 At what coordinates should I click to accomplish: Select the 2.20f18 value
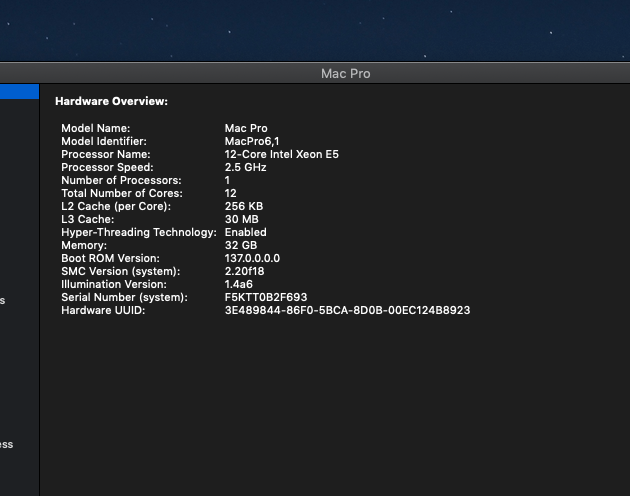[244, 271]
